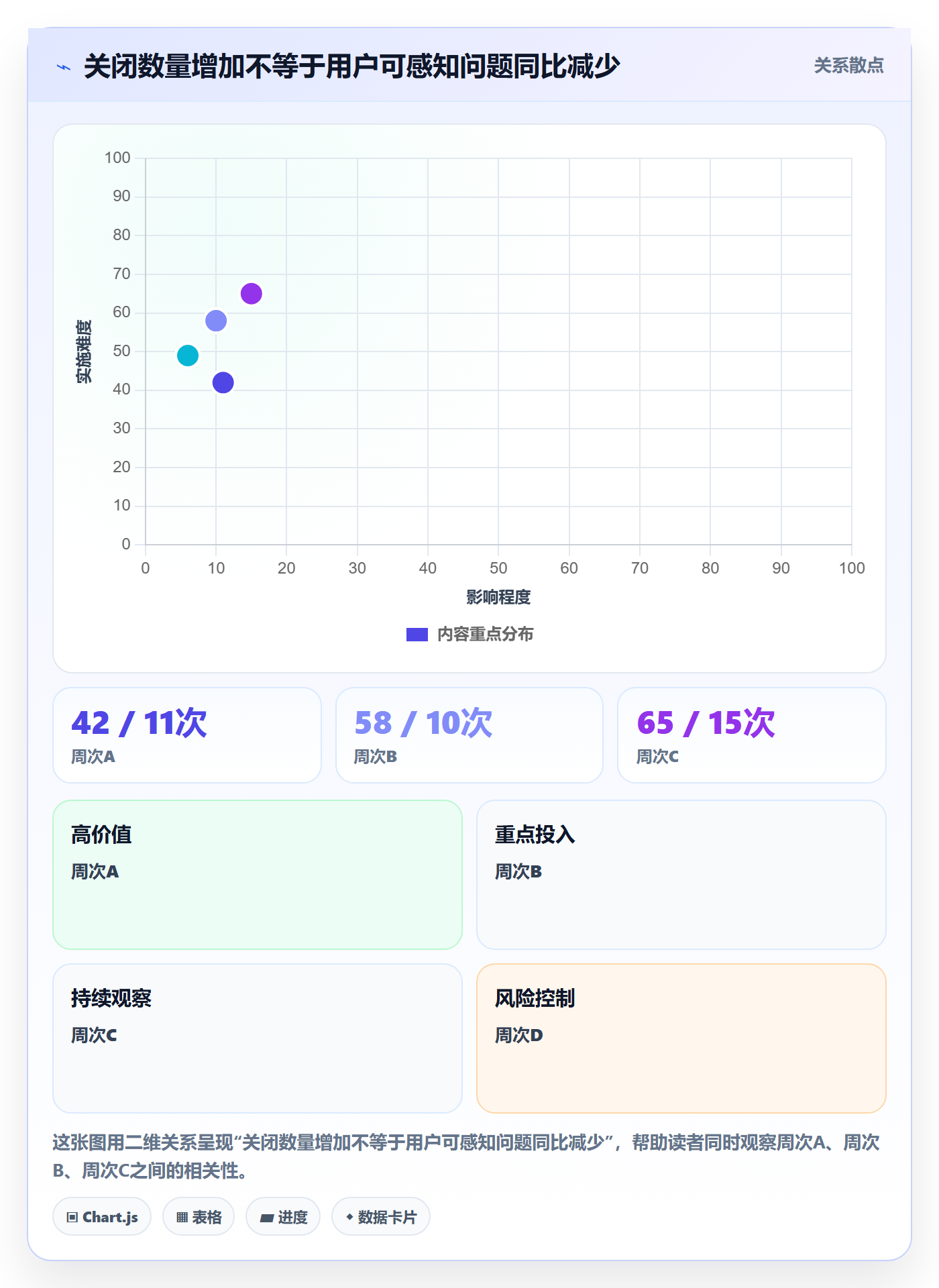Select the 重点投入 quadrant card
The image size is (939, 1288).
click(x=681, y=875)
